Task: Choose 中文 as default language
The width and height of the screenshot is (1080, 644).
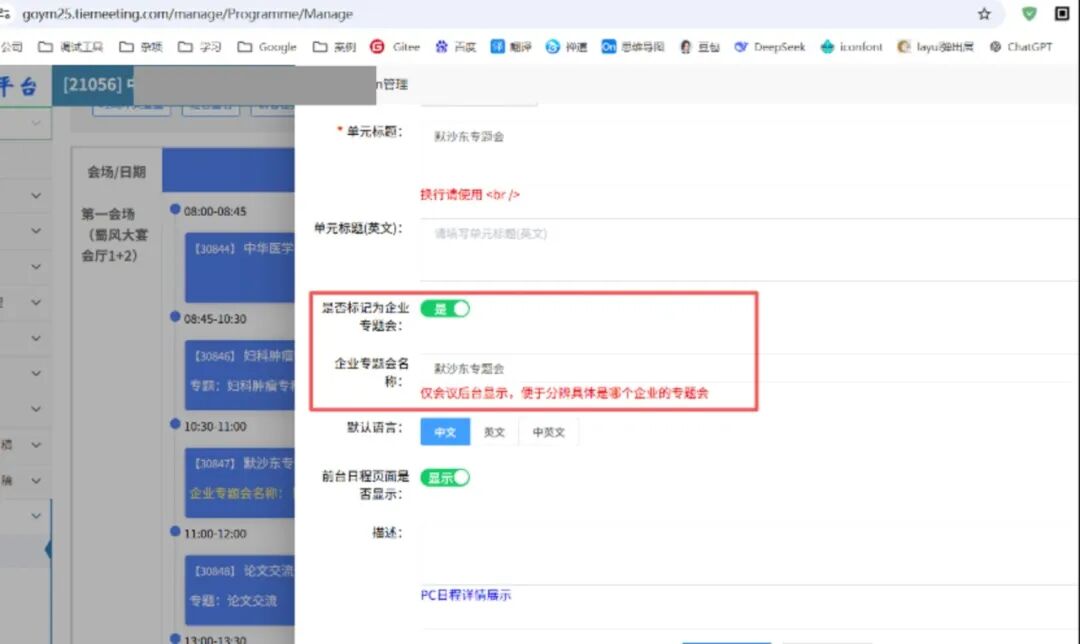Action: click(x=445, y=432)
